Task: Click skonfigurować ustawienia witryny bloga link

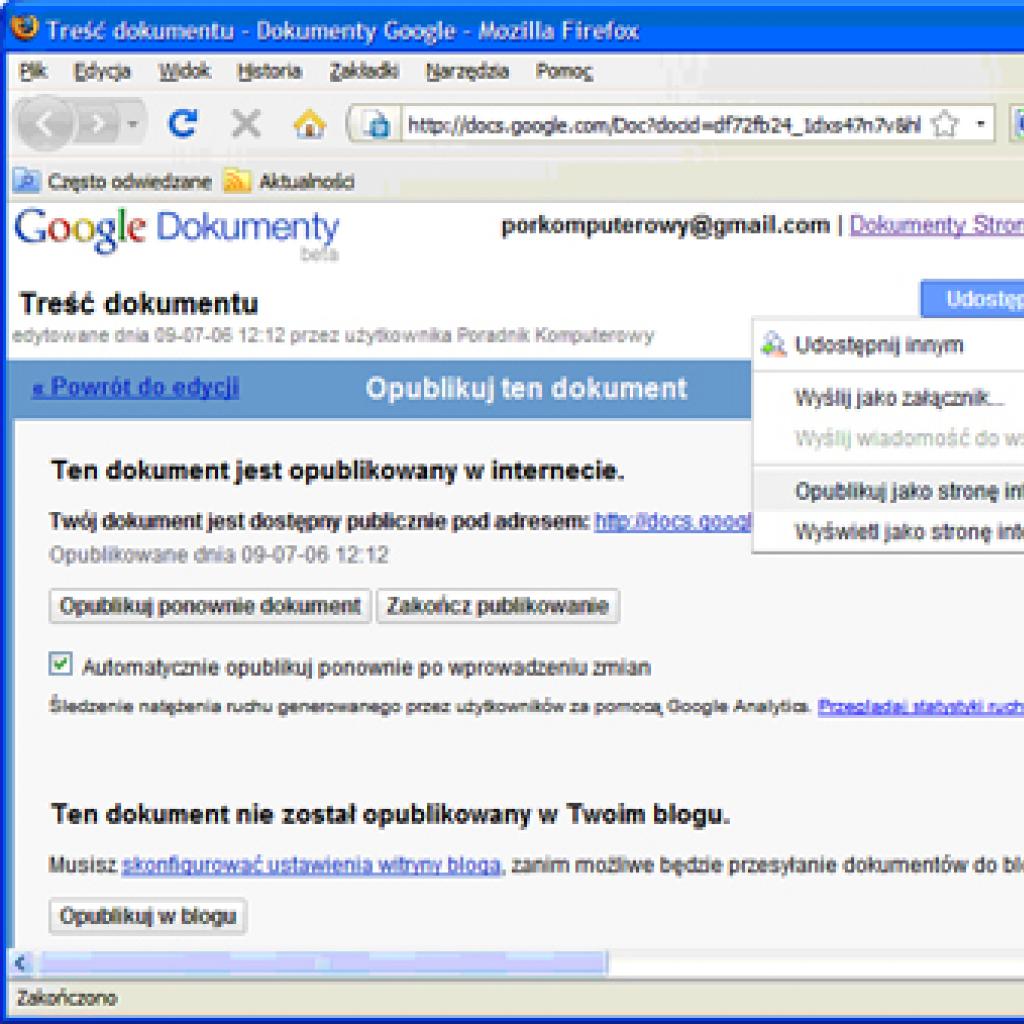Action: coord(312,865)
